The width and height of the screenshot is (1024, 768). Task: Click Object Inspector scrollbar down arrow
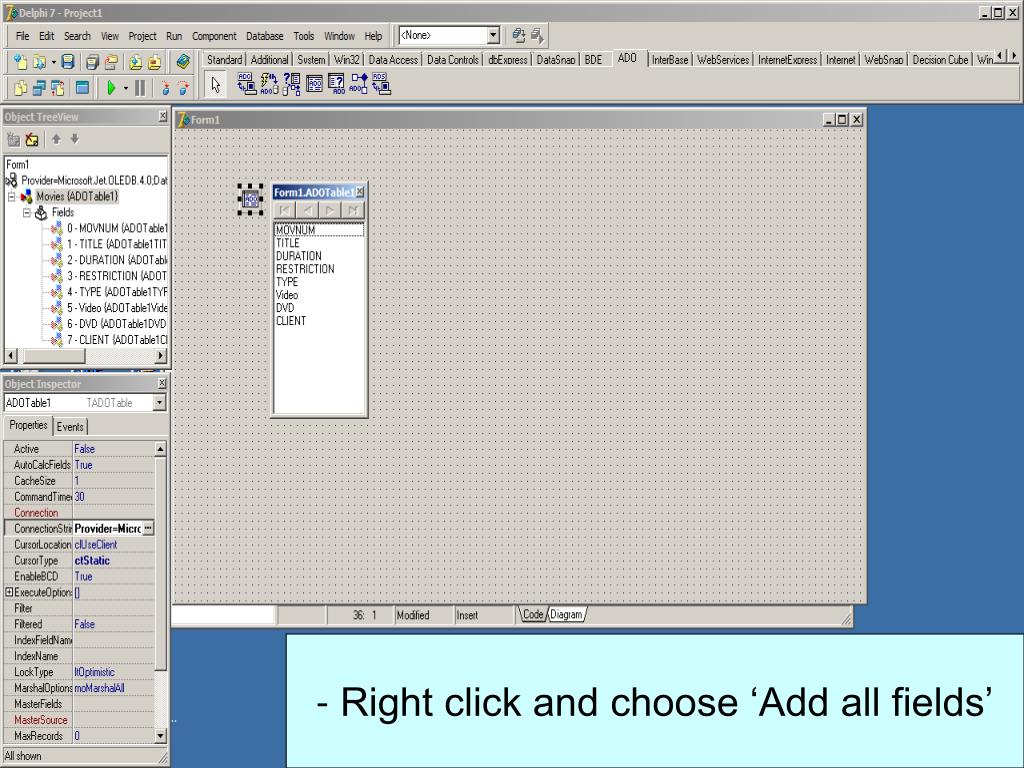pyautogui.click(x=161, y=736)
